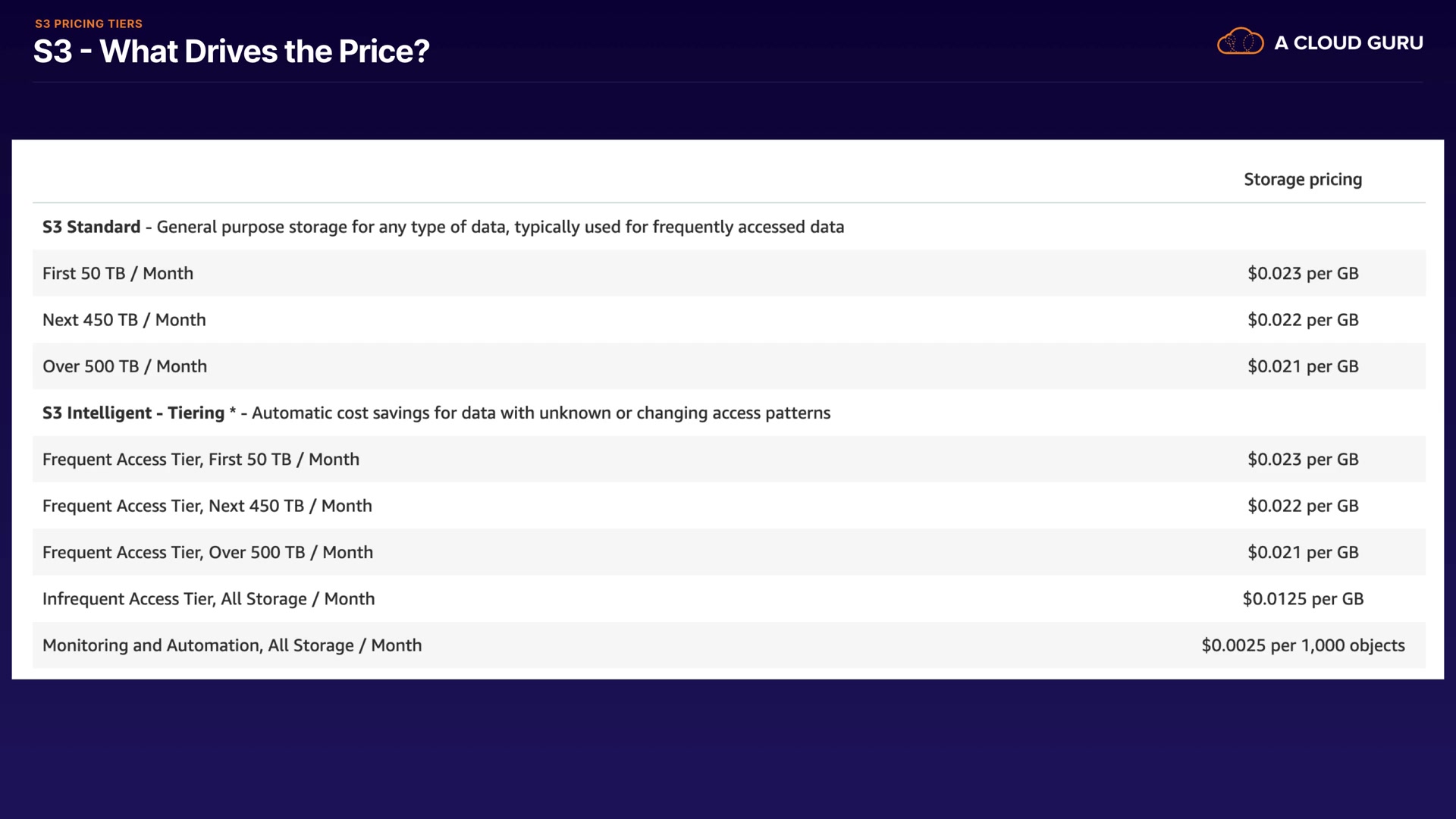Click the 'Next 450 TB / Month' row label

click(x=124, y=320)
